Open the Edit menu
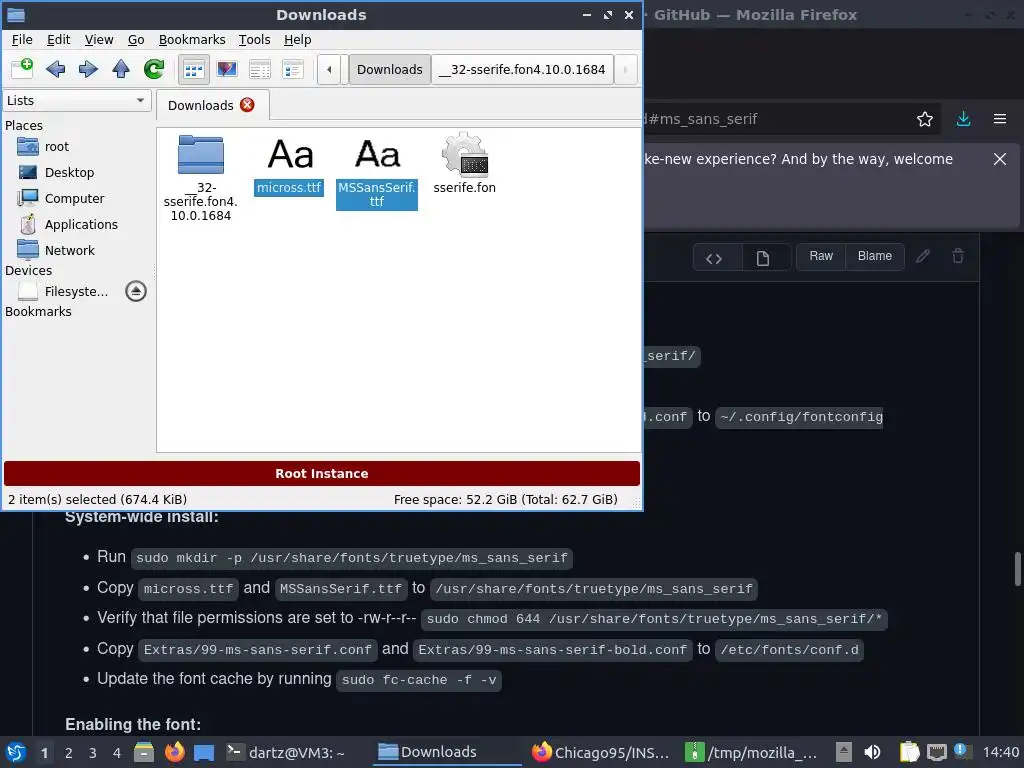This screenshot has width=1024, height=768. 58,40
